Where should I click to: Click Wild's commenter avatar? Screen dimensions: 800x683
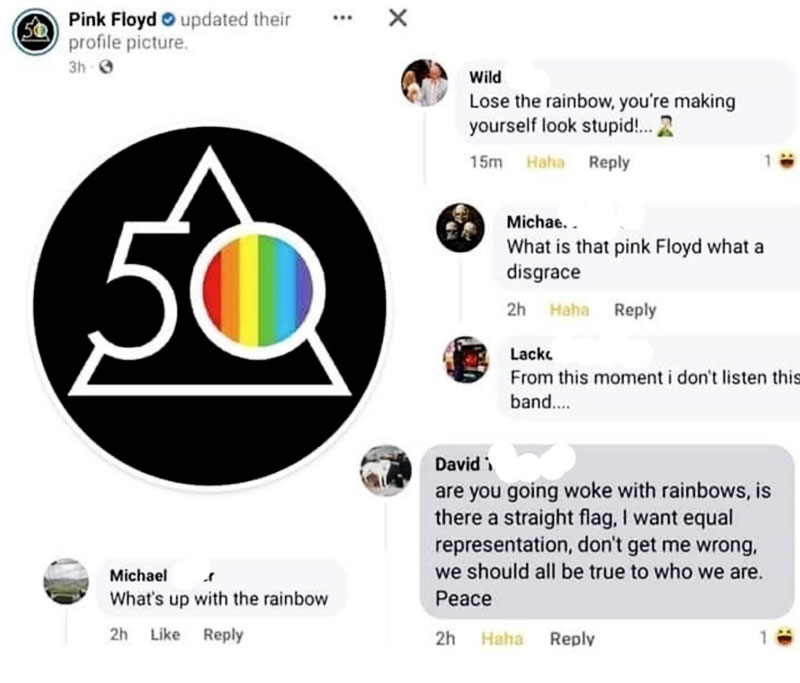[x=424, y=83]
